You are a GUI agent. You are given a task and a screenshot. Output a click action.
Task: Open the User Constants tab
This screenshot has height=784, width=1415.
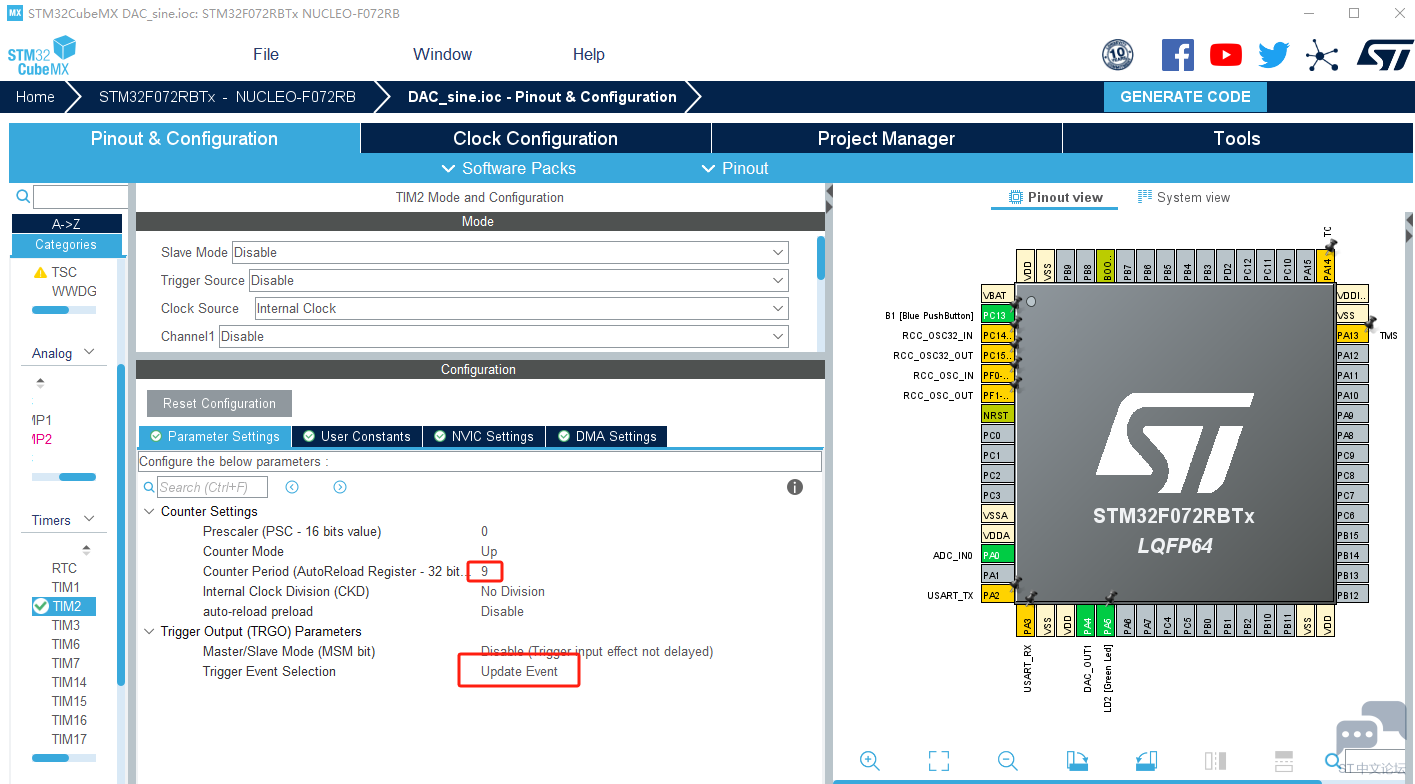coord(357,436)
